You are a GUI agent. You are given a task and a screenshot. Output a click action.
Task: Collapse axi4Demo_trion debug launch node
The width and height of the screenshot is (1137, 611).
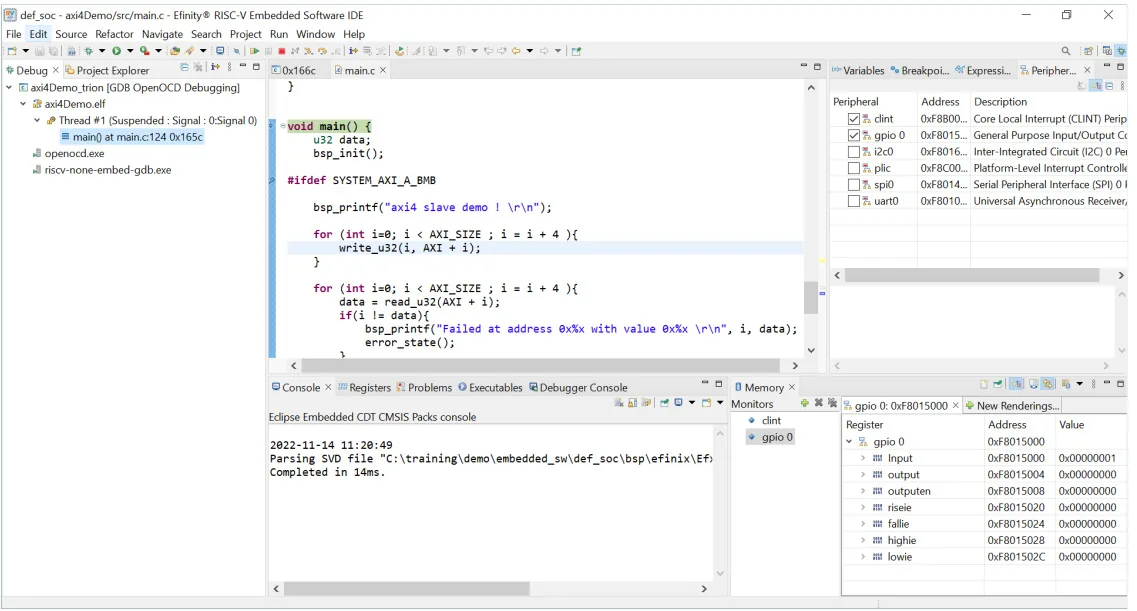[9, 88]
